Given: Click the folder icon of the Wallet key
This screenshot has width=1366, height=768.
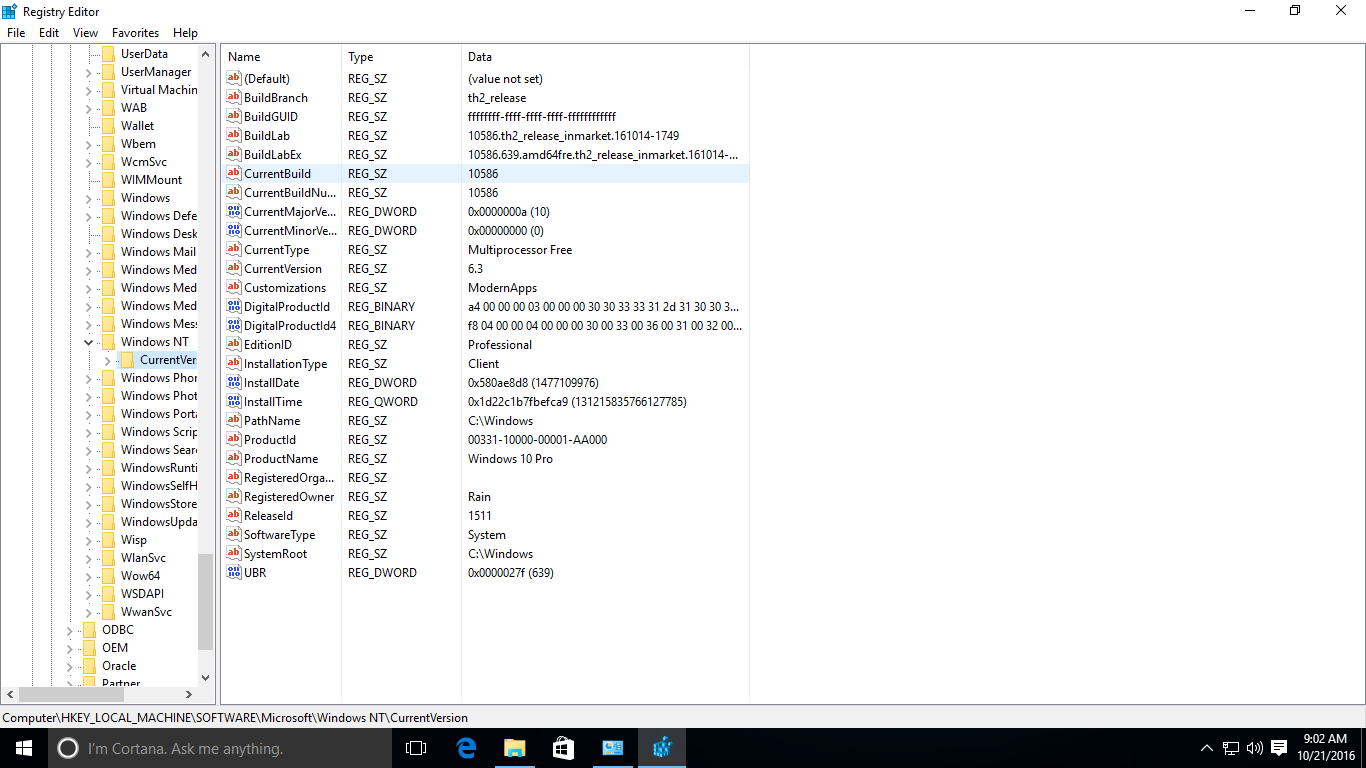Looking at the screenshot, I should coord(108,126).
